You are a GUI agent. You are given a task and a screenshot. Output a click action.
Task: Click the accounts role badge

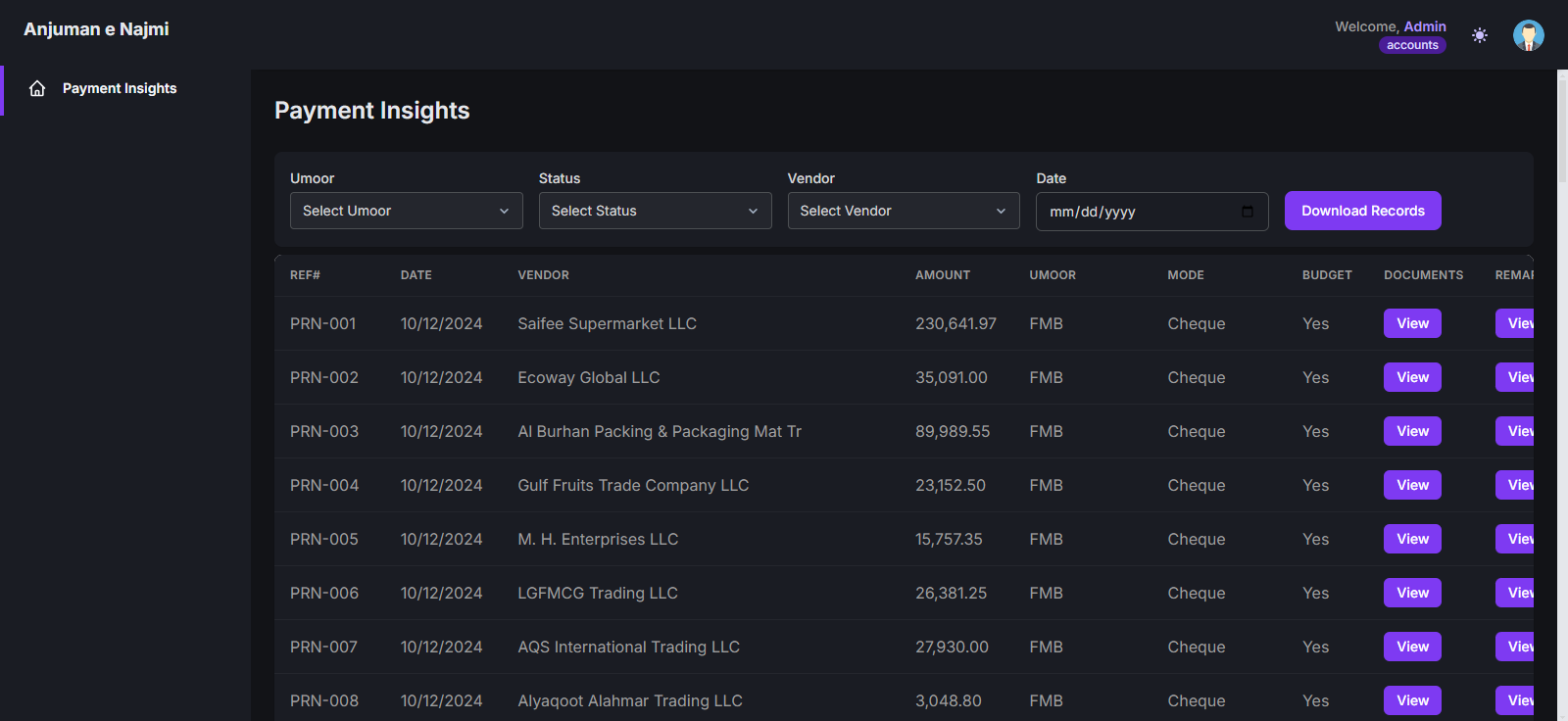[1412, 45]
